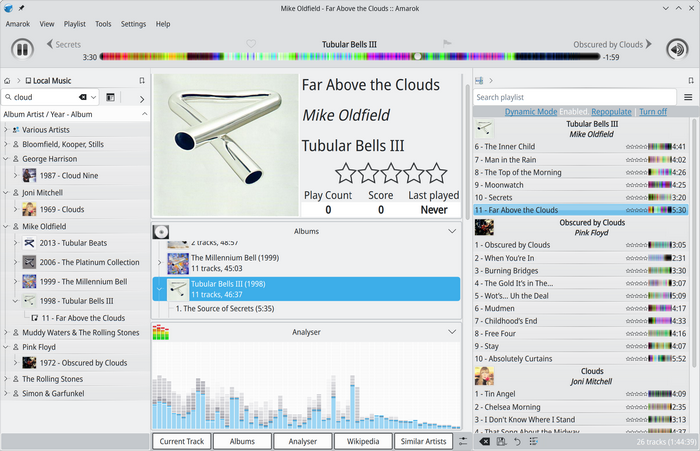
Task: Click the Local Music breadcrumb
Action: pos(48,81)
